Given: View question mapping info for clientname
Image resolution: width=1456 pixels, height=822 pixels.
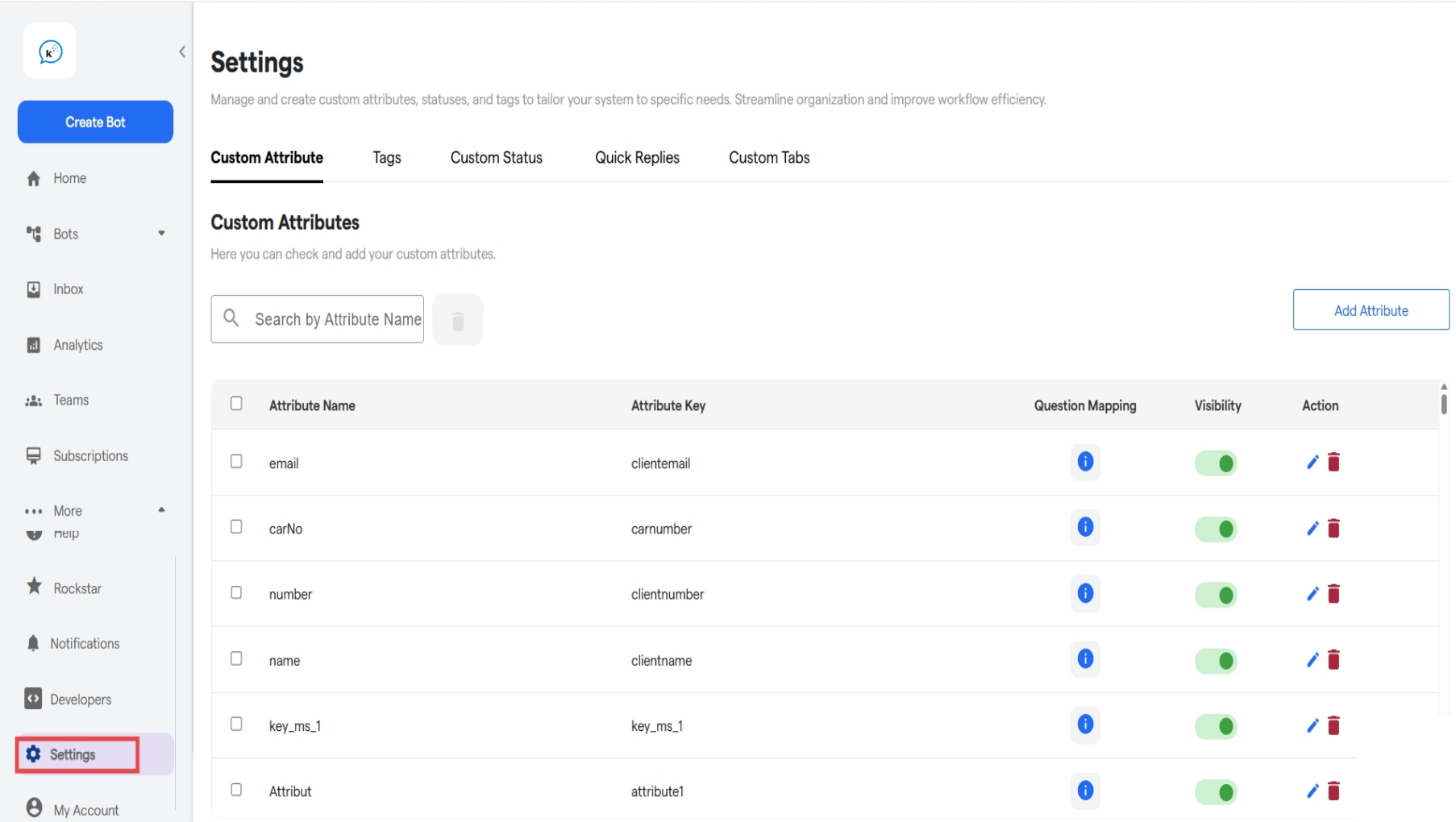Looking at the screenshot, I should point(1085,659).
